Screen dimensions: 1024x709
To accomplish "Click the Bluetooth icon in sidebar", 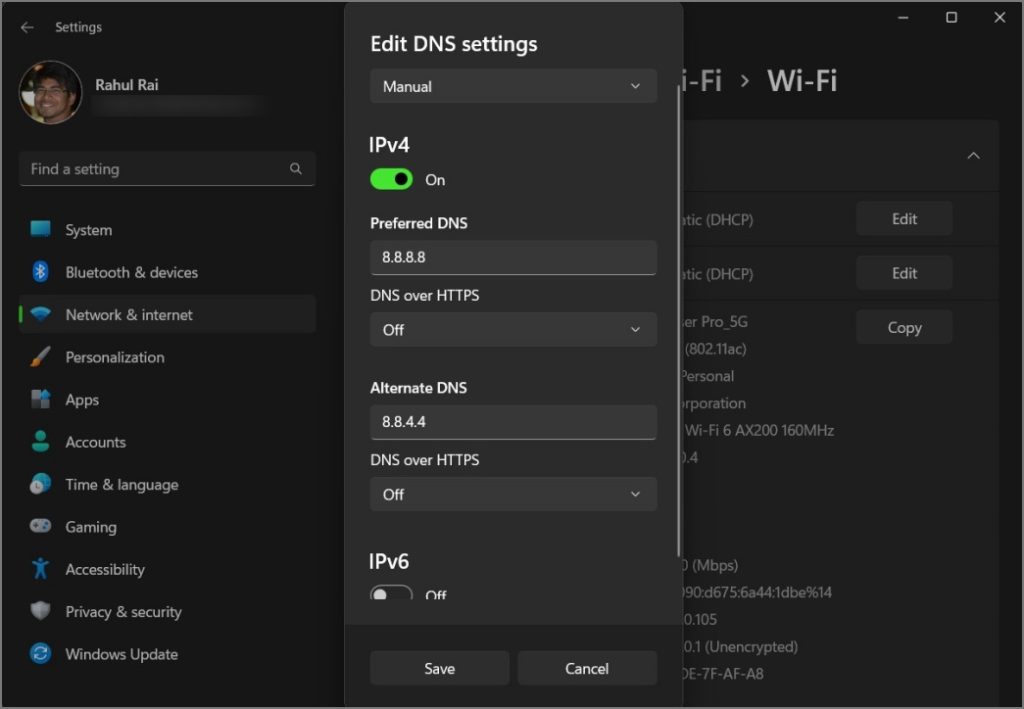I will pos(40,272).
